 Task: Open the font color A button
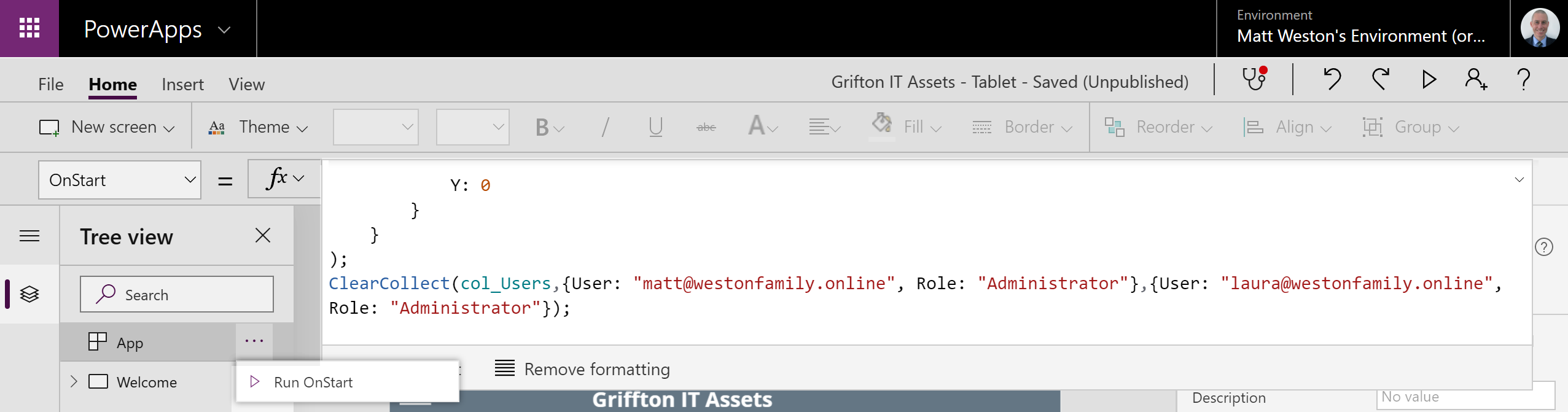763,127
